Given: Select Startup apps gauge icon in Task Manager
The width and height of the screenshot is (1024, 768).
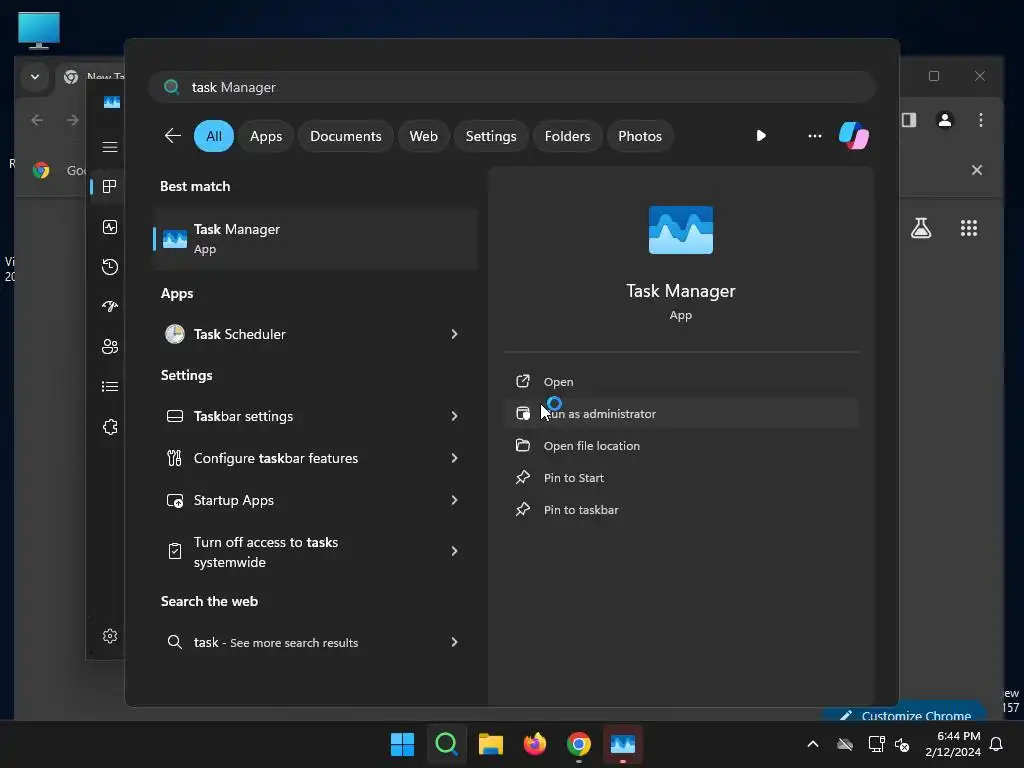Looking at the screenshot, I should tap(110, 306).
